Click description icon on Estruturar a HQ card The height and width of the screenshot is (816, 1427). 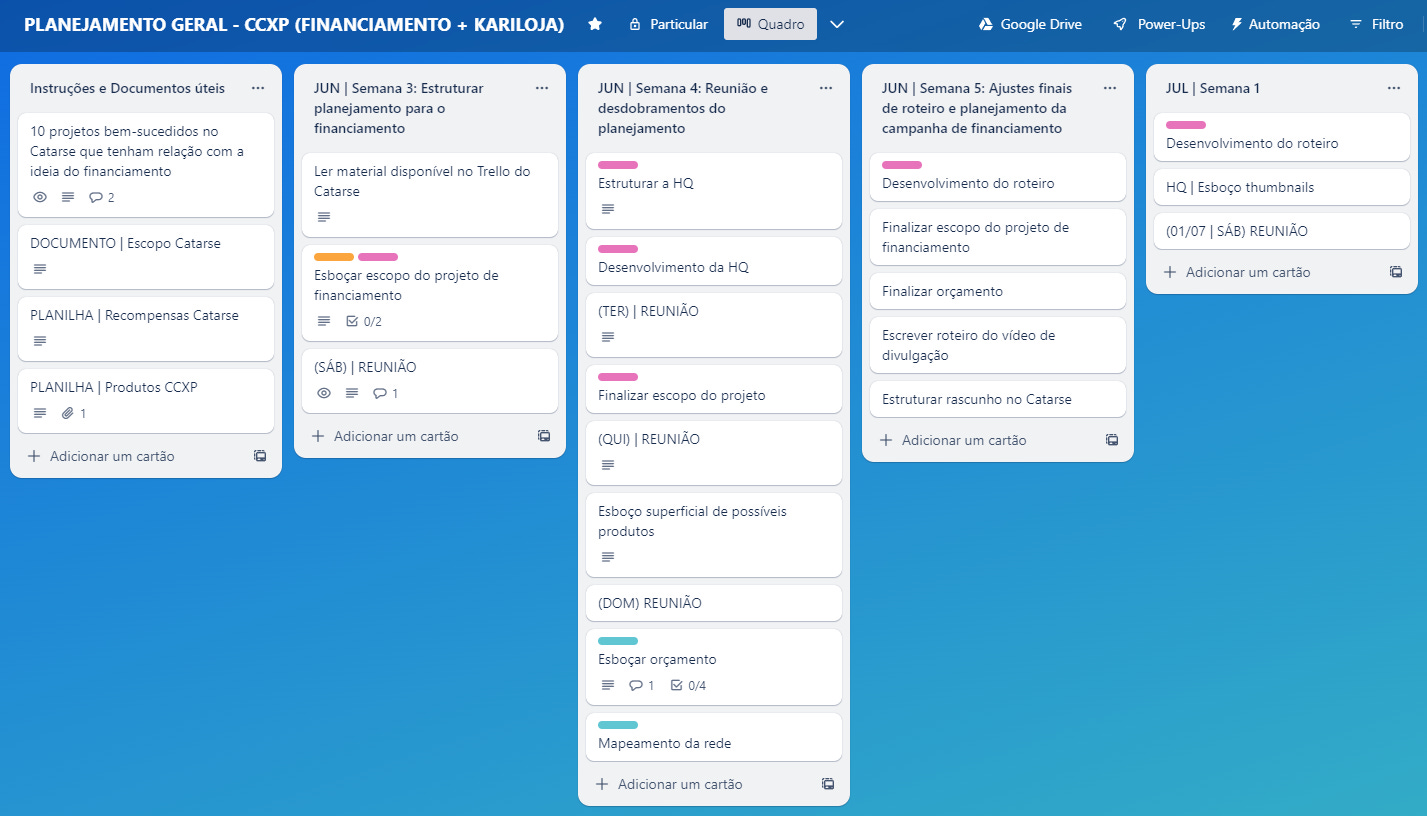[x=608, y=209]
